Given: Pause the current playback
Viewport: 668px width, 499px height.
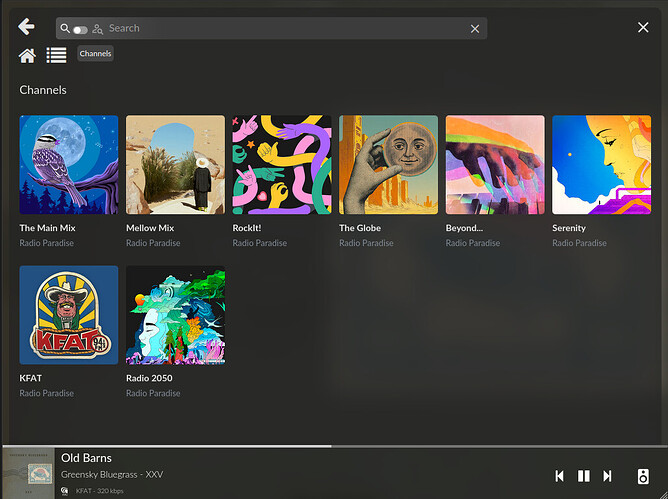Looking at the screenshot, I should point(584,476).
